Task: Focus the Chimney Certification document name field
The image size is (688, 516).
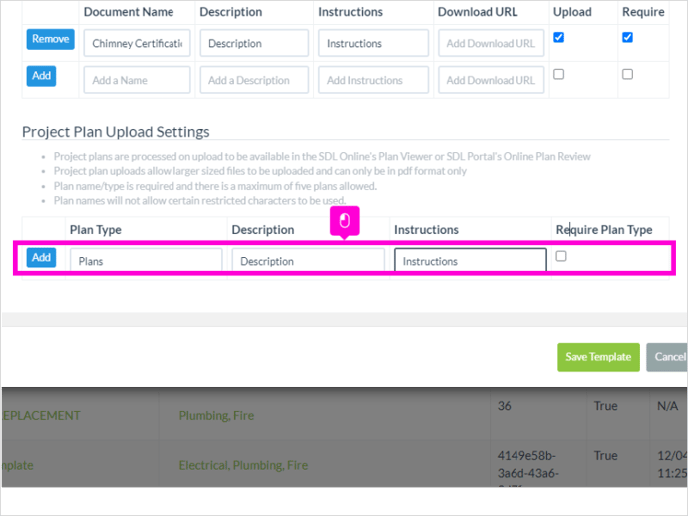Action: (x=137, y=43)
